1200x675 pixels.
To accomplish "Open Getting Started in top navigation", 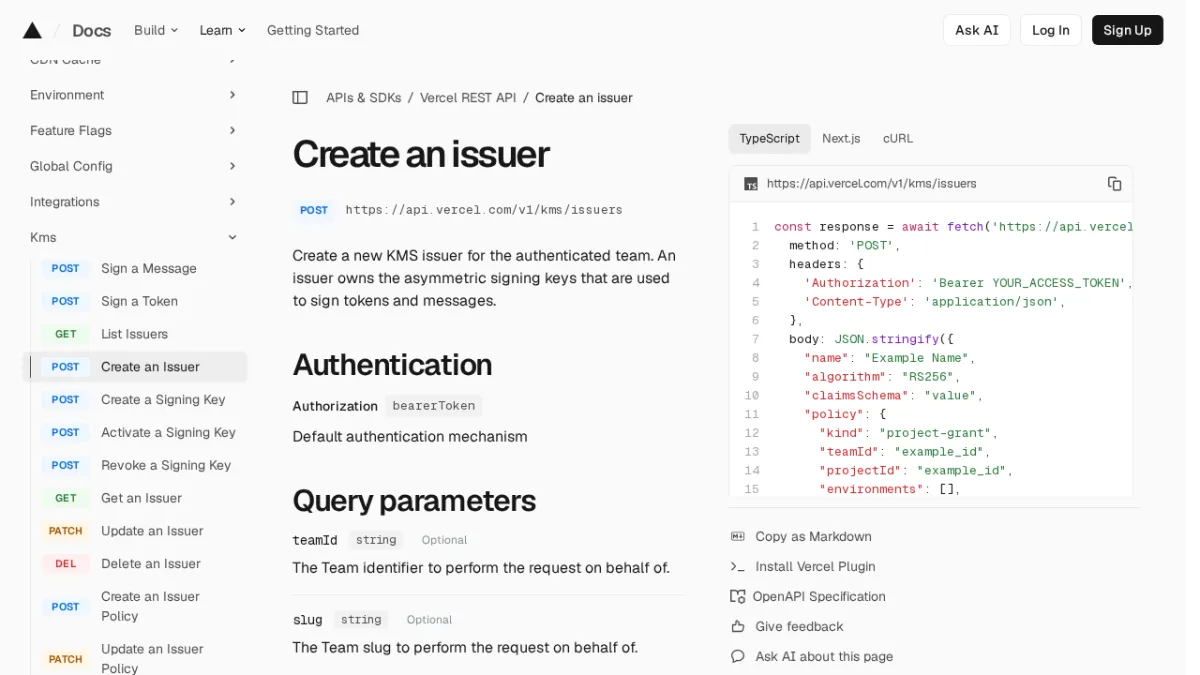I will coord(313,30).
